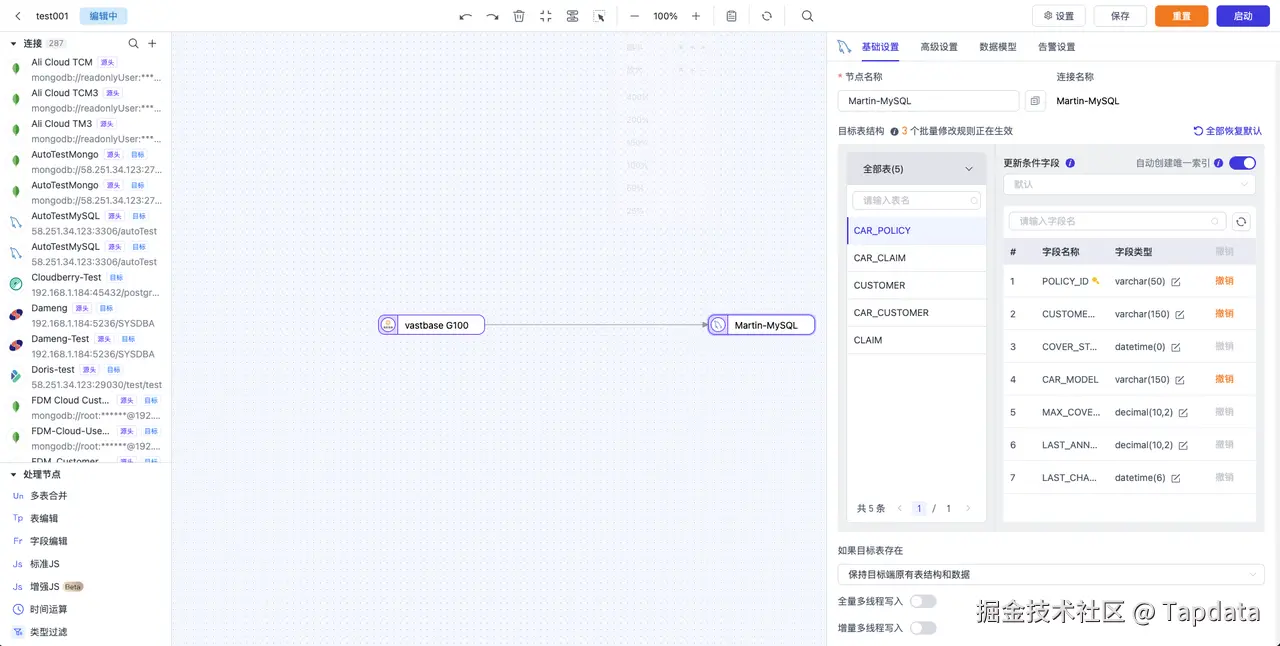Toggle 自动创建唯一索引 switch off

coord(1242,163)
